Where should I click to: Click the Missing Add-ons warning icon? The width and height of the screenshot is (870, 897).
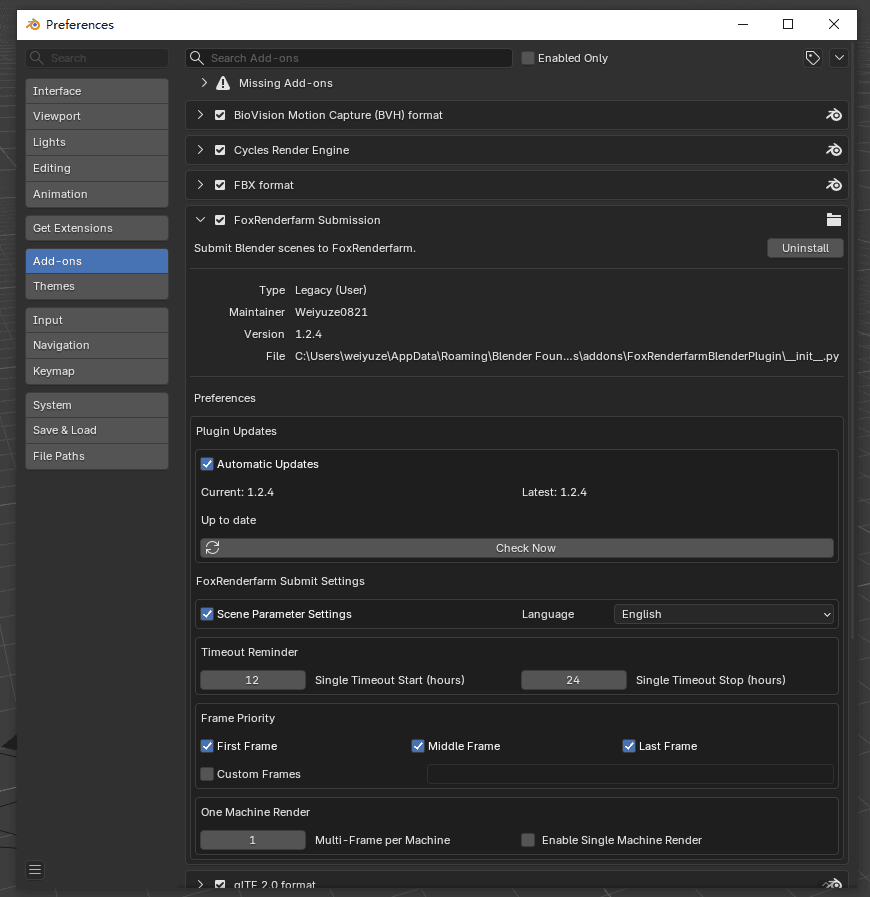(x=223, y=84)
